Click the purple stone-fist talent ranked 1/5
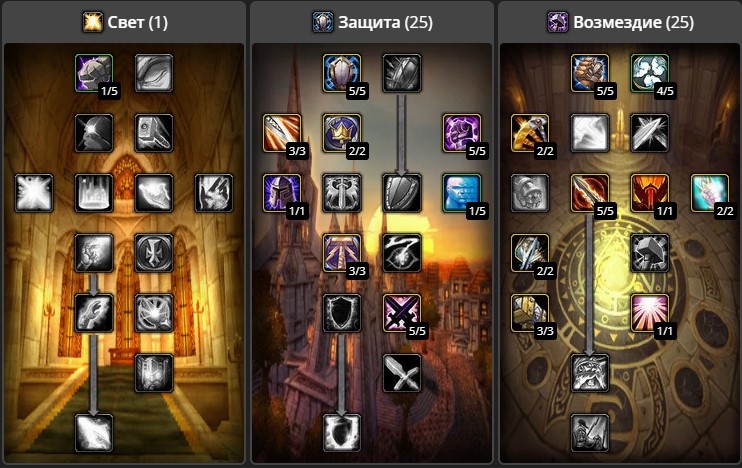 [x=94, y=73]
